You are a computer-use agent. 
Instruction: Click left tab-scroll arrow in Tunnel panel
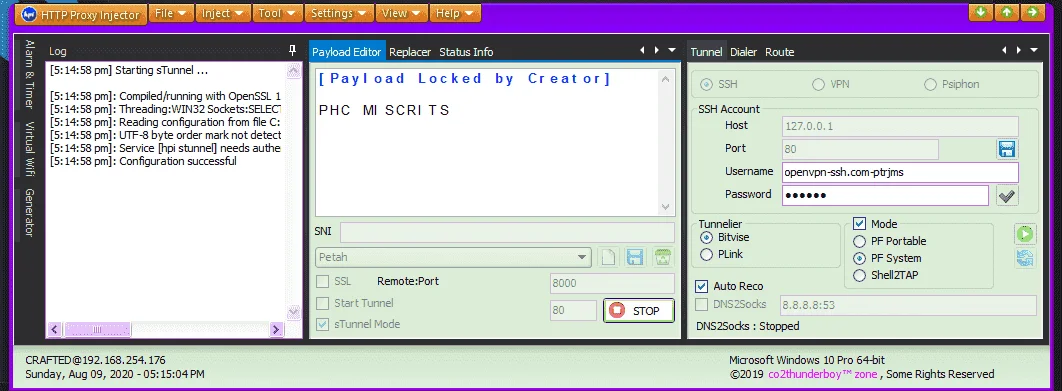1004,50
